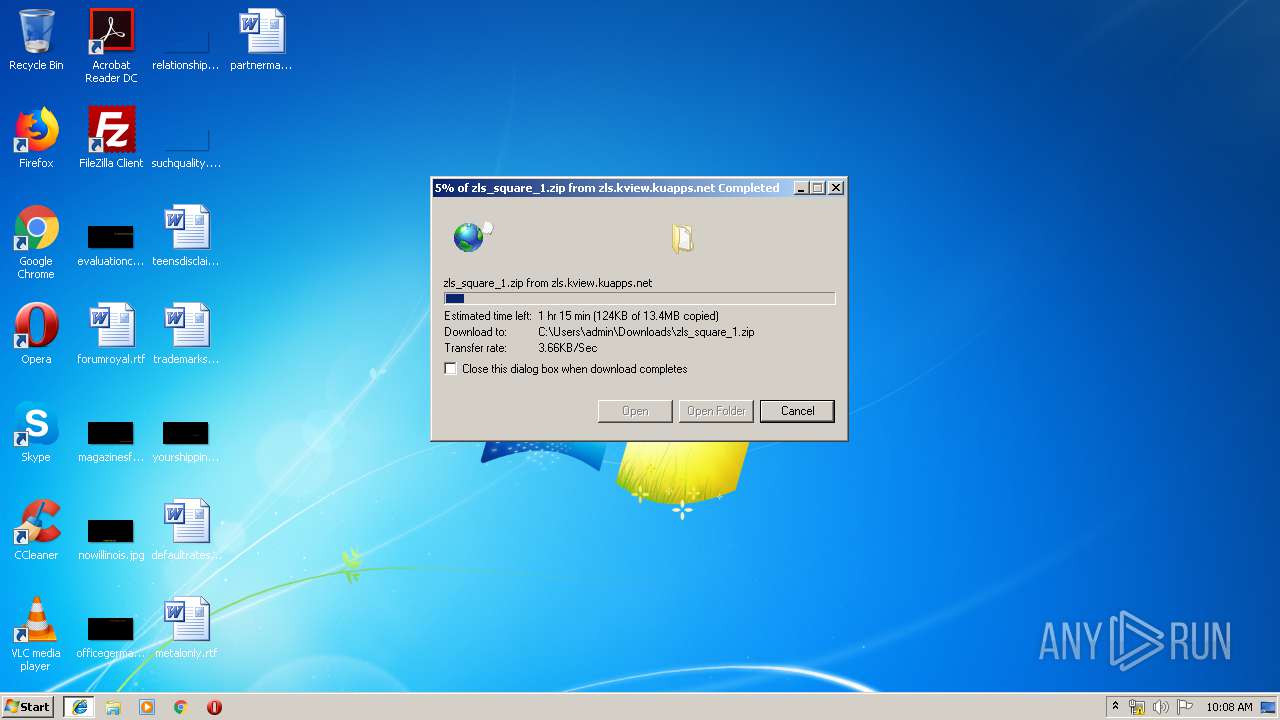Click the Open Folder button
This screenshot has width=1280, height=720.
click(716, 411)
